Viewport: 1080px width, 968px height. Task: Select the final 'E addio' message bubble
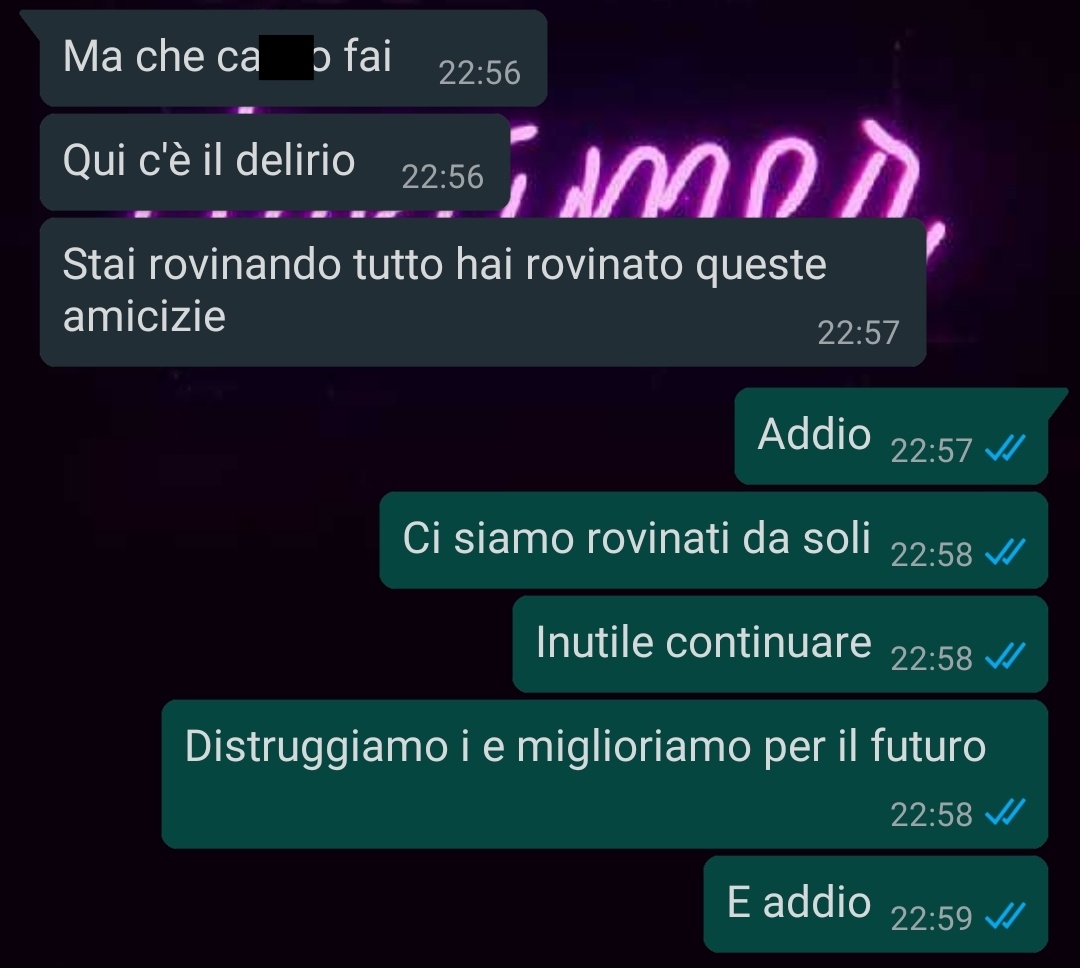(876, 905)
